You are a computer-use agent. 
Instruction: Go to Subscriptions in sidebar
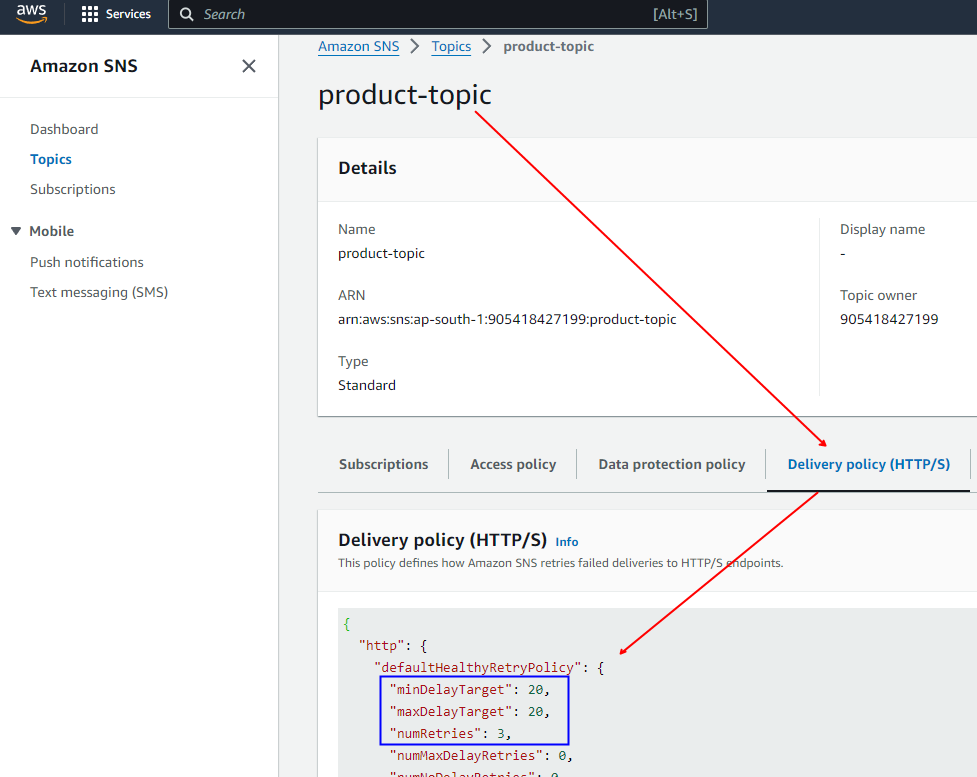click(73, 189)
